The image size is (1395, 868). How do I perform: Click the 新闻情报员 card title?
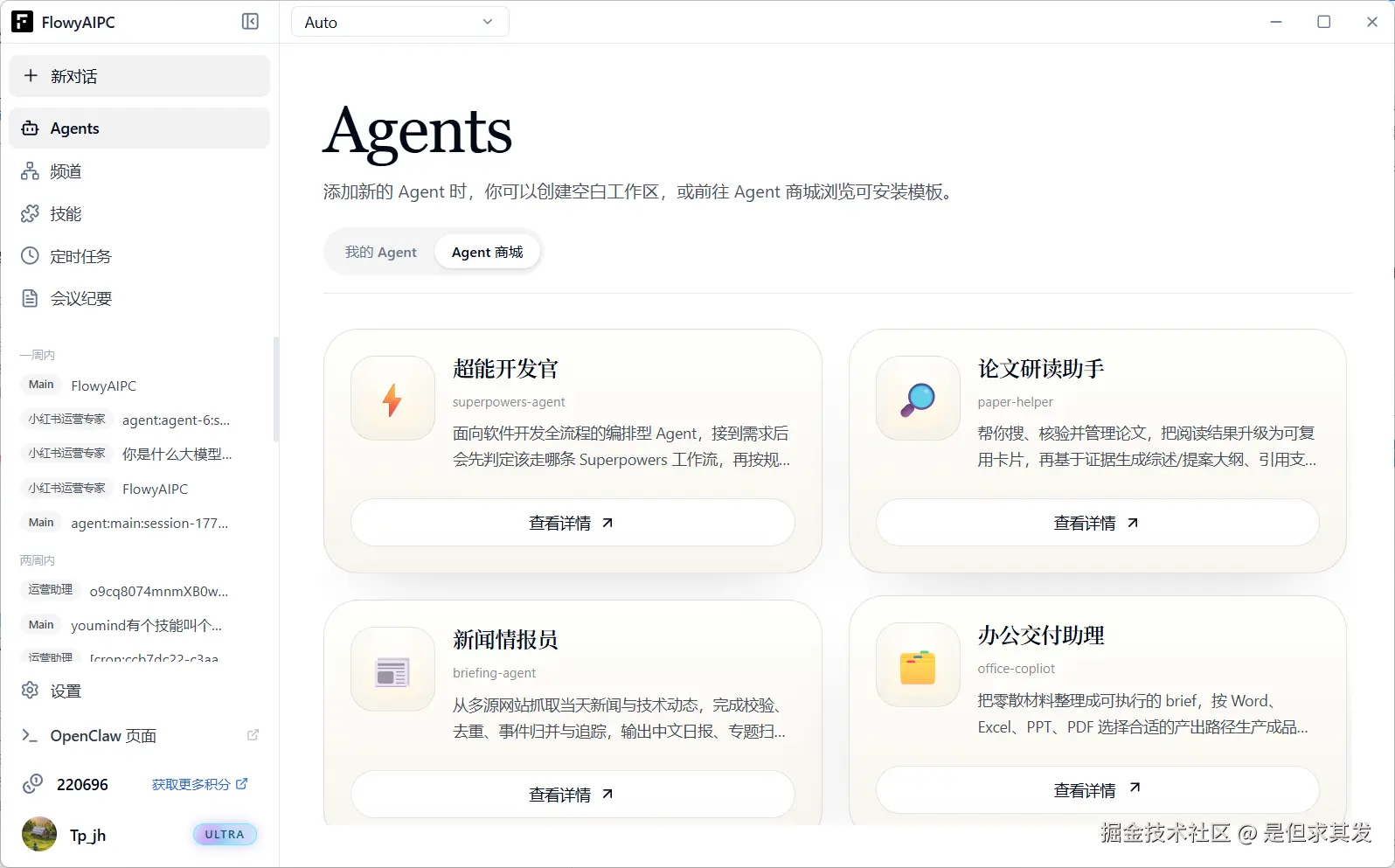coord(505,640)
